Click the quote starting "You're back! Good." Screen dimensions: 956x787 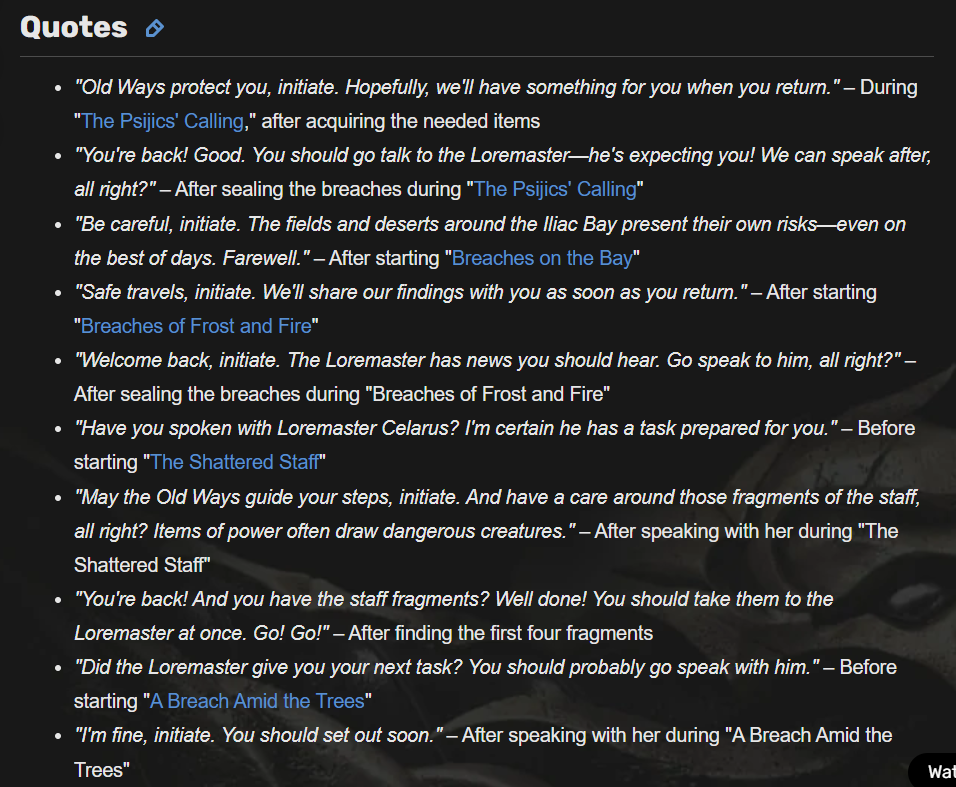503,172
